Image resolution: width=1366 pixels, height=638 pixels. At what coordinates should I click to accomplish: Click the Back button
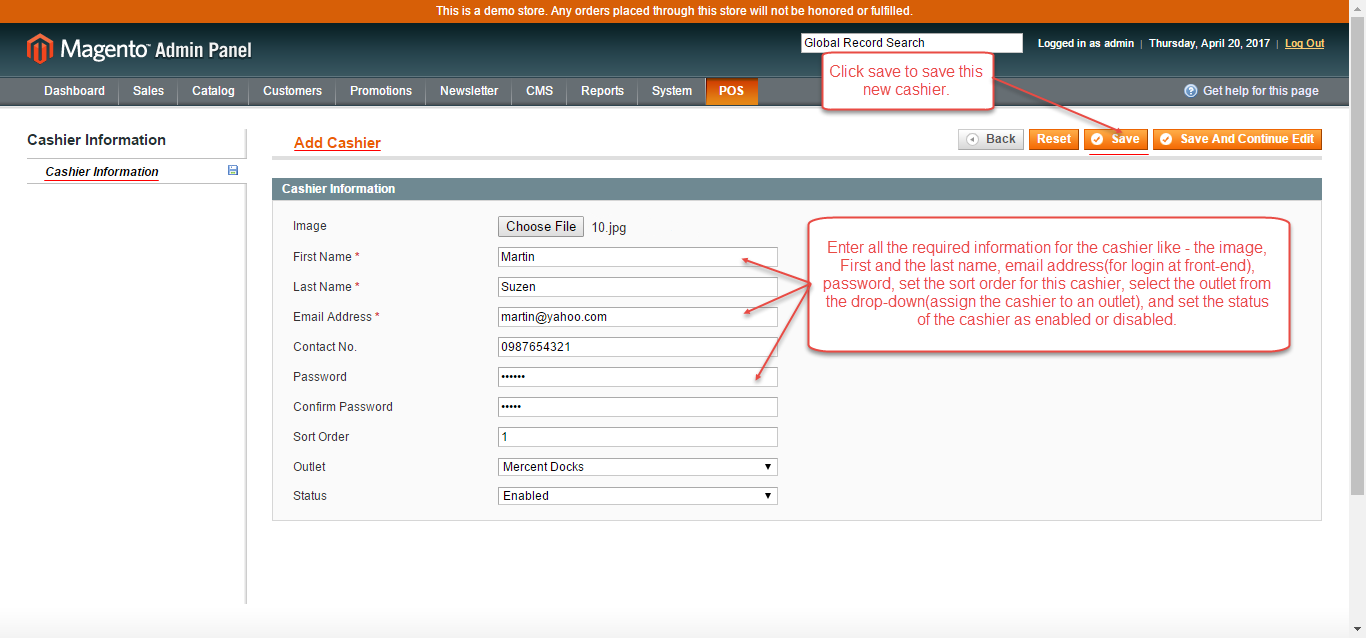pyautogui.click(x=990, y=139)
